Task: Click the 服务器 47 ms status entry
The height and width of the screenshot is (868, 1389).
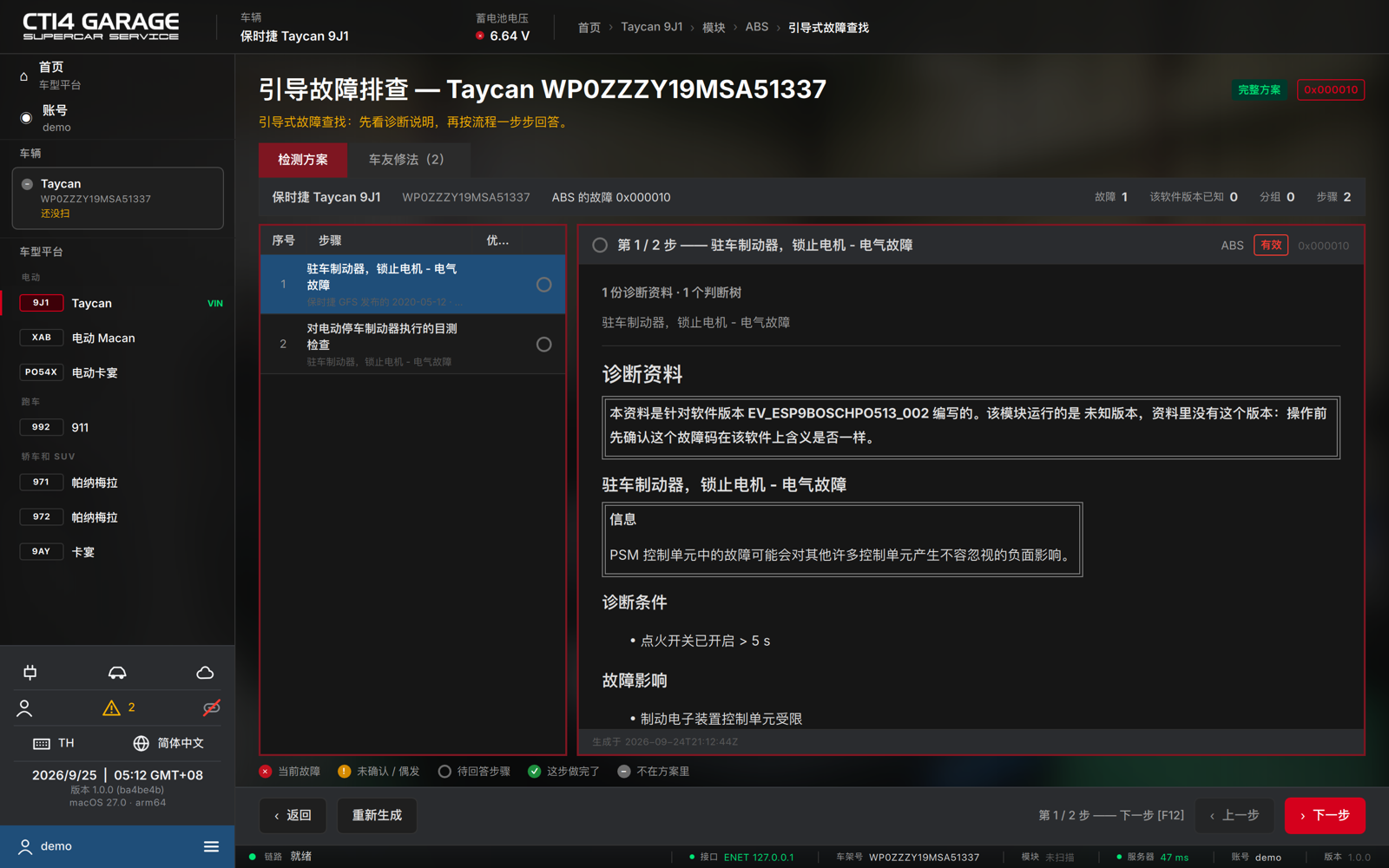Action: click(x=1152, y=858)
